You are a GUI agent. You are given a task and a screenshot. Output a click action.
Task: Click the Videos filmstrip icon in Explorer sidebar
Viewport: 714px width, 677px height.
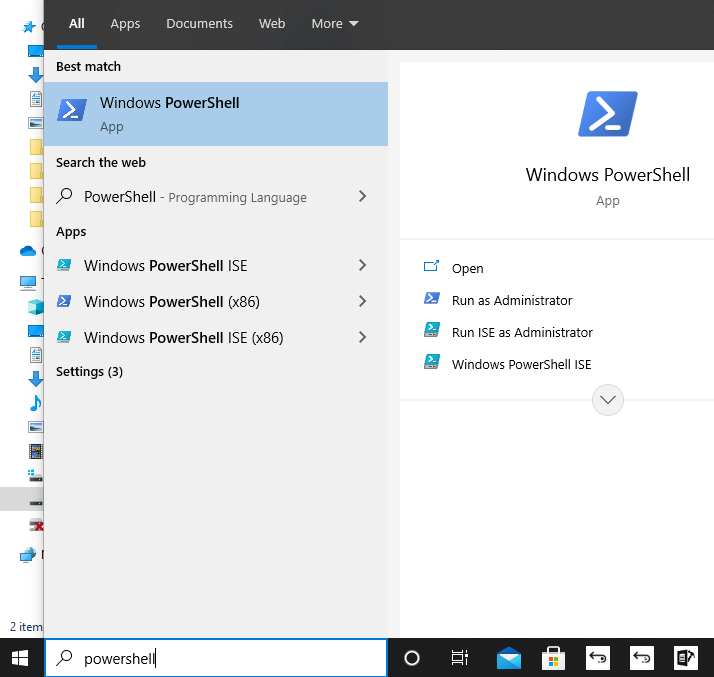point(36,452)
